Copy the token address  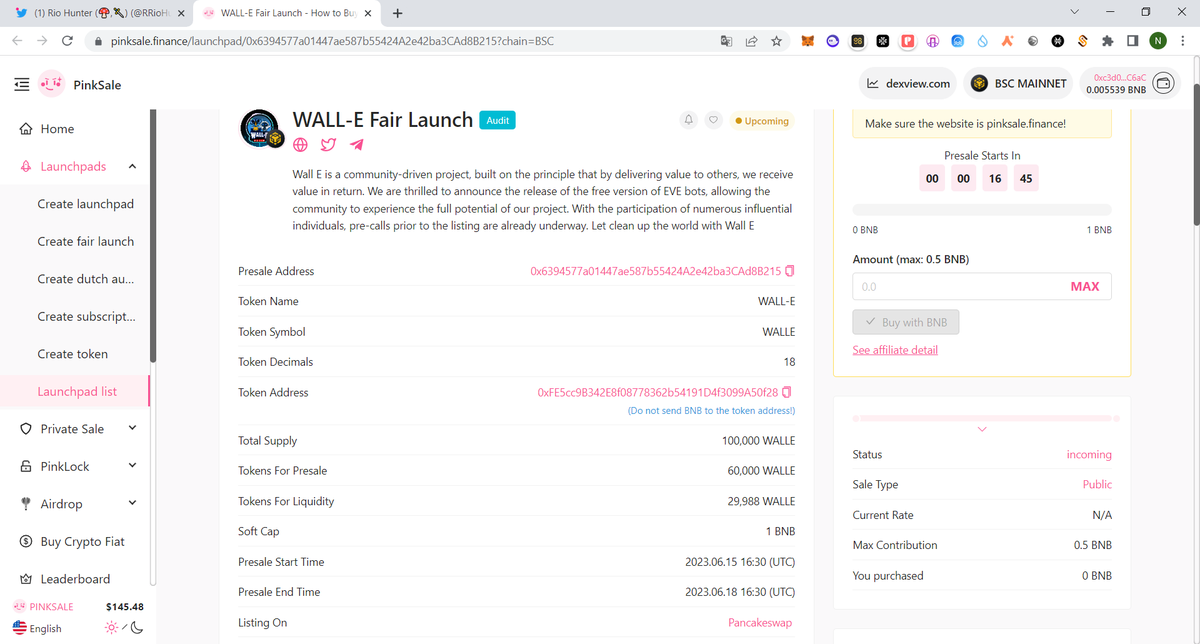788,392
